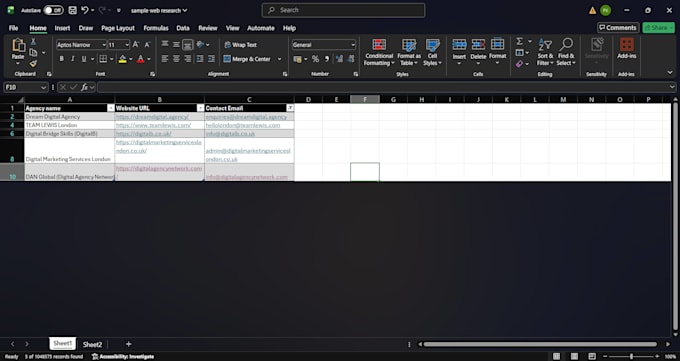Click the Save disk icon in title bar
The image size is (680, 361).
pos(72,10)
